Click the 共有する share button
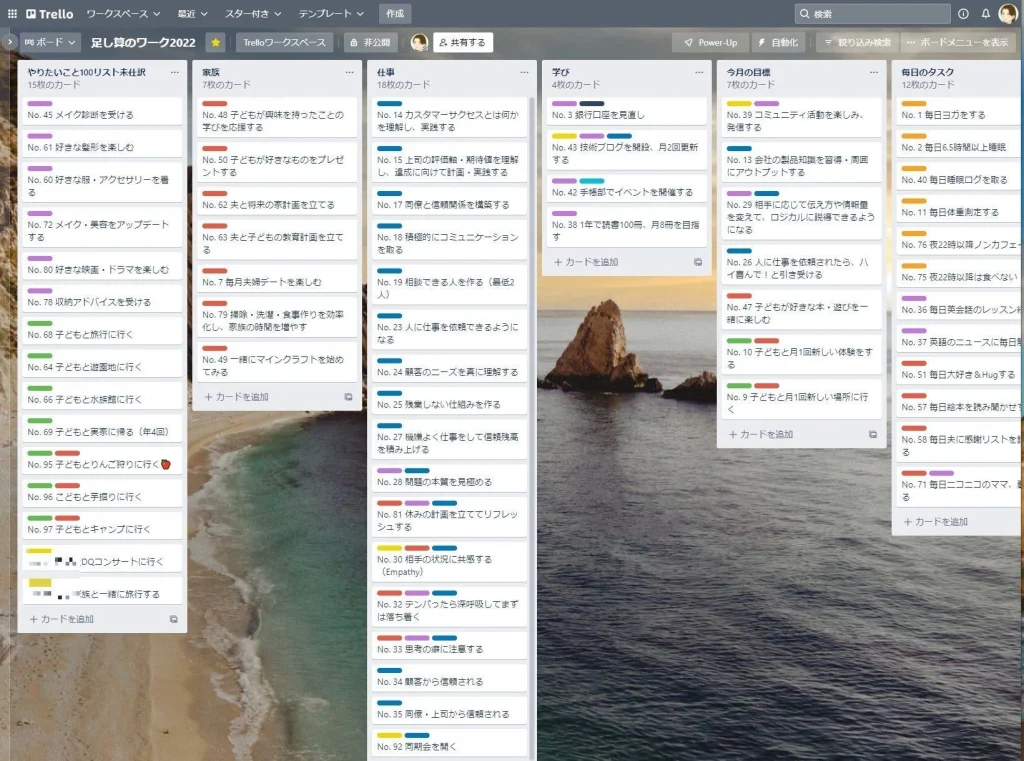This screenshot has height=761, width=1024. 462,43
